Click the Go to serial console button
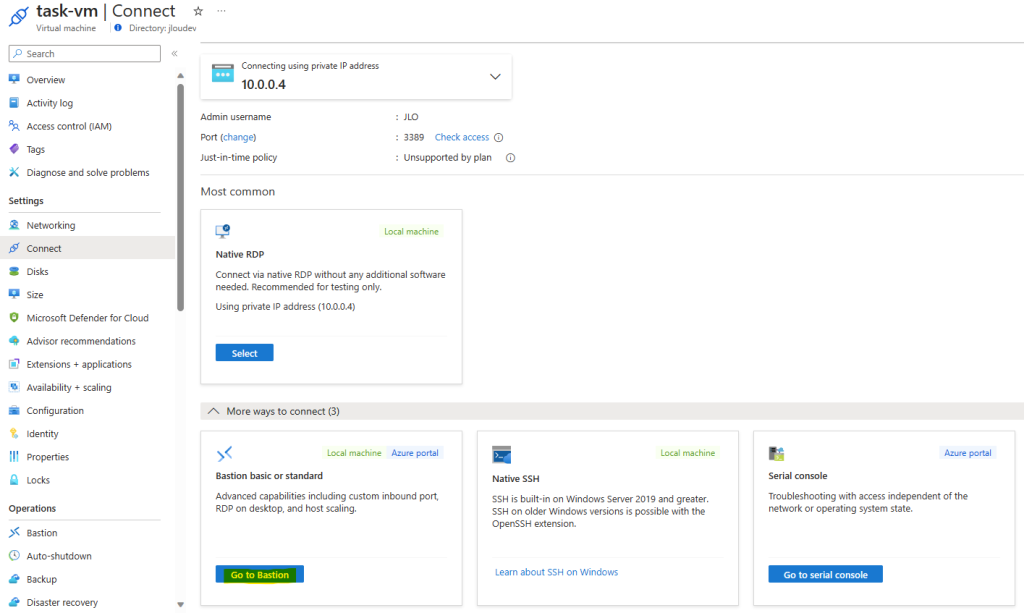This screenshot has height=613, width=1024. (x=825, y=574)
